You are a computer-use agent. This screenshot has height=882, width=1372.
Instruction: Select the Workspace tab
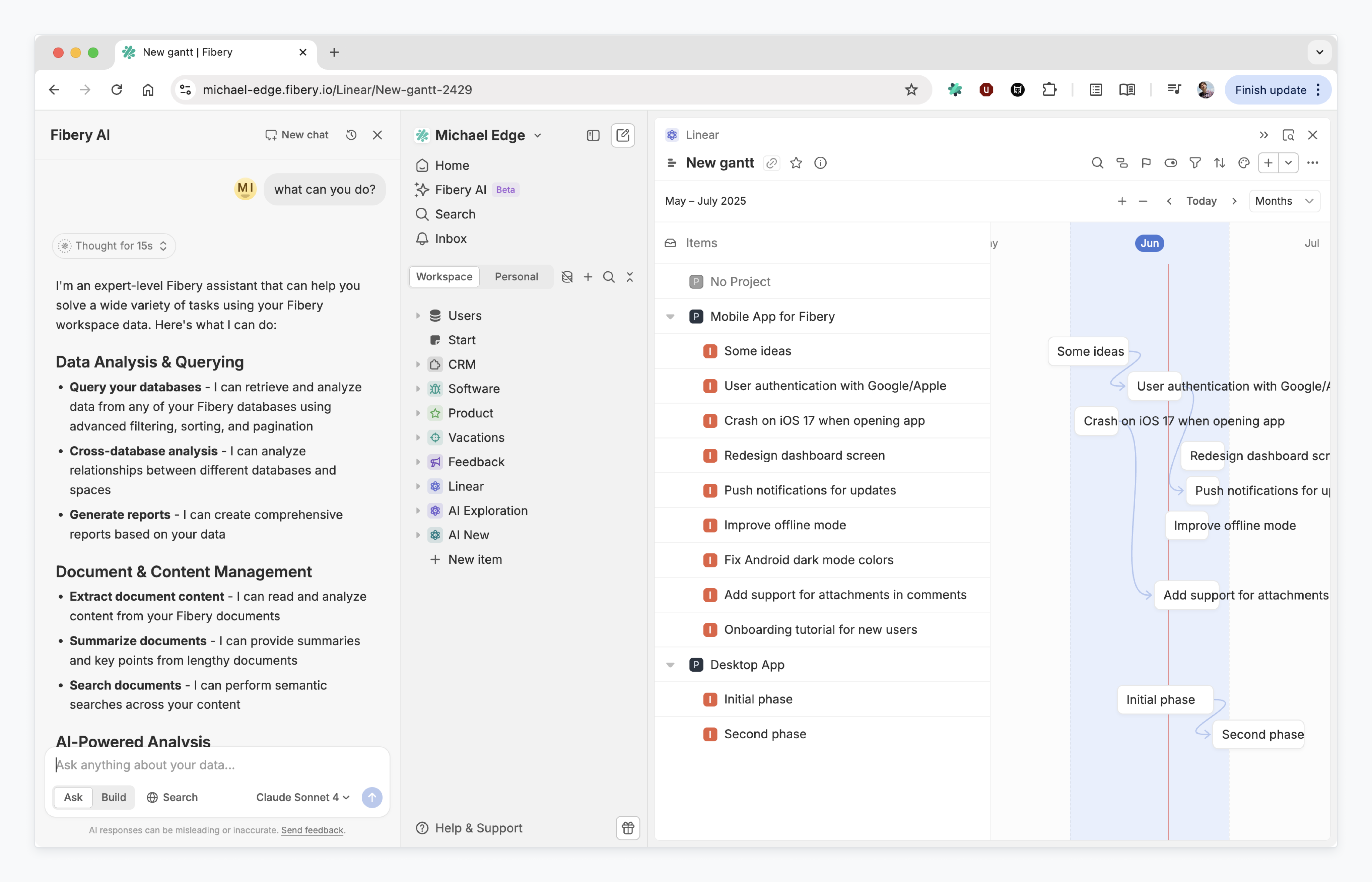coord(444,277)
